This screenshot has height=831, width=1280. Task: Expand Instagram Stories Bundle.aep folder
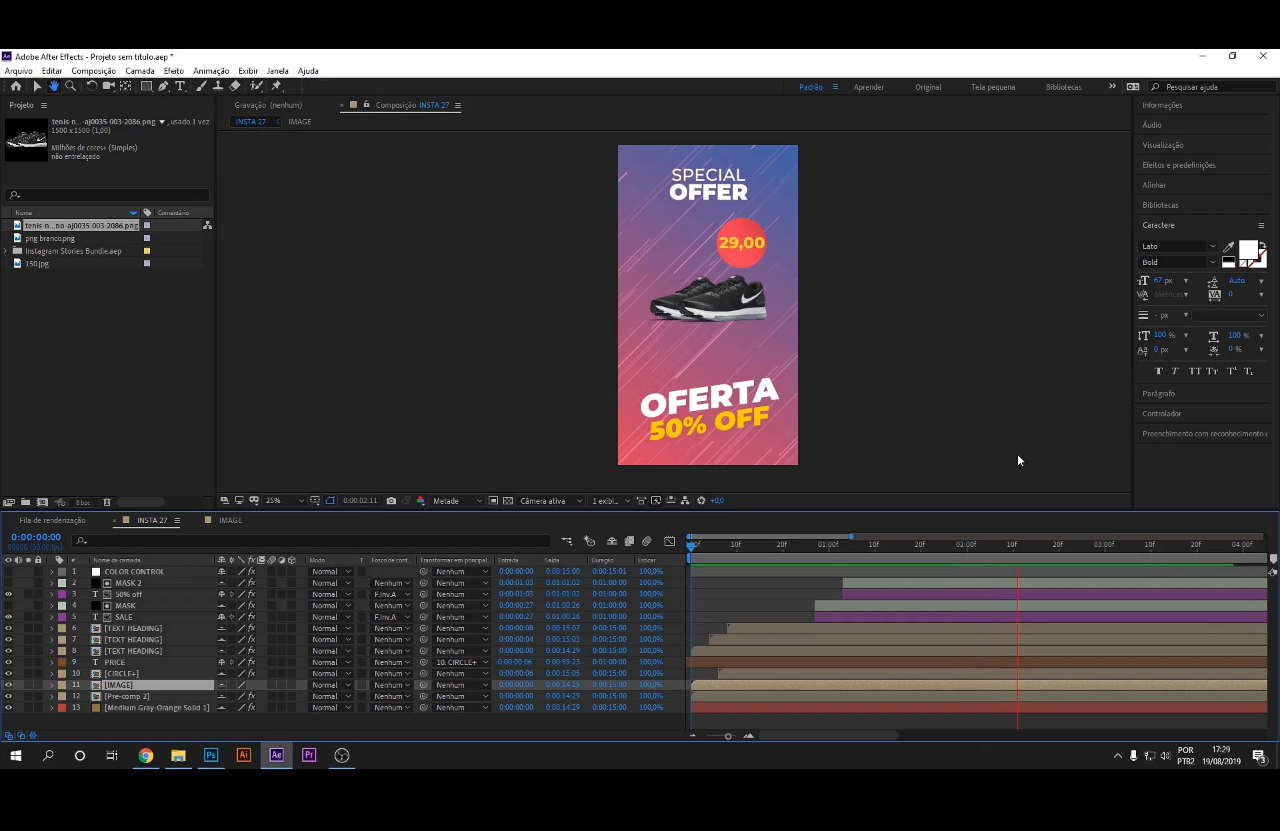pyautogui.click(x=6, y=251)
